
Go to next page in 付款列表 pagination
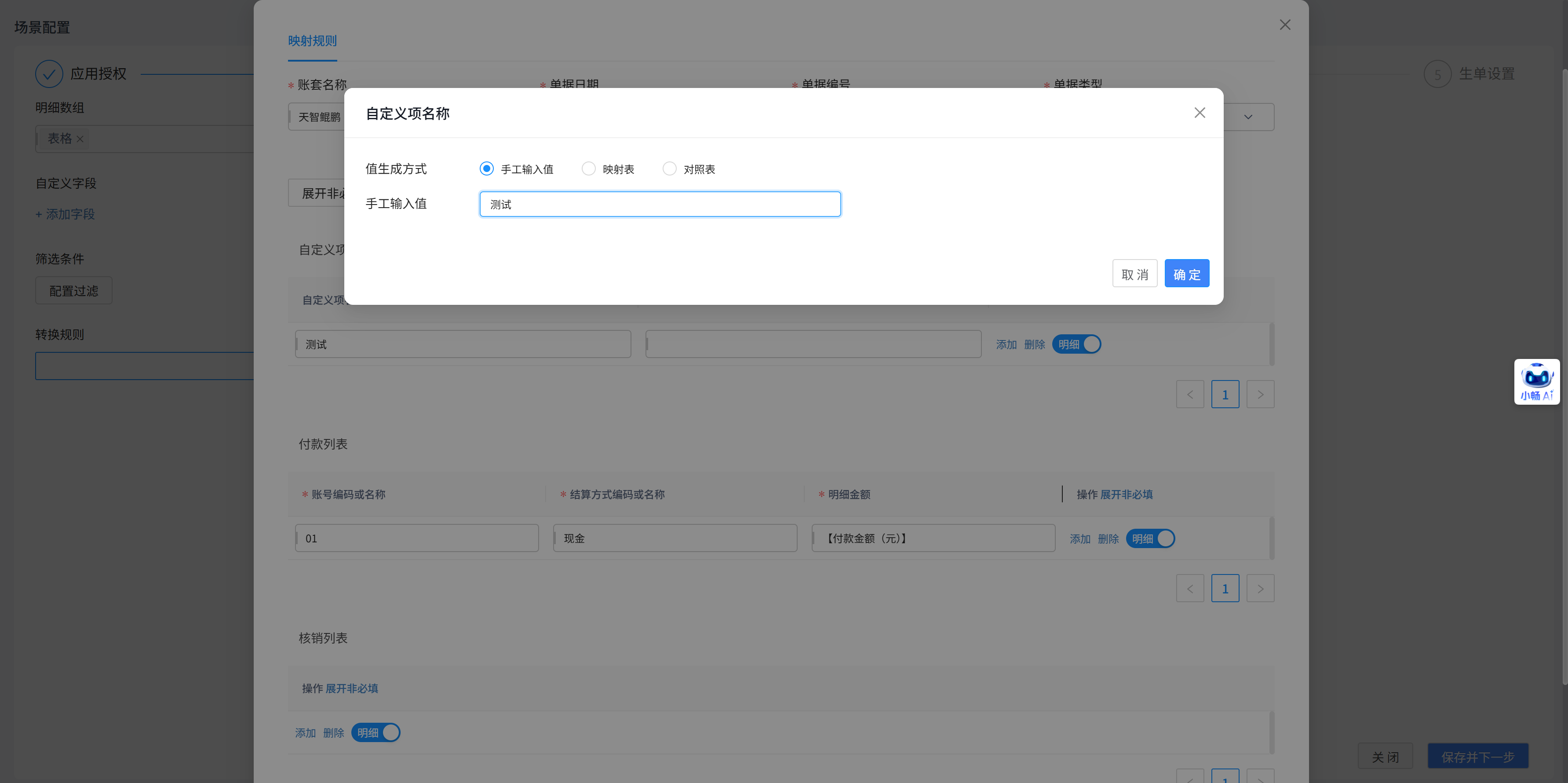pos(1260,588)
